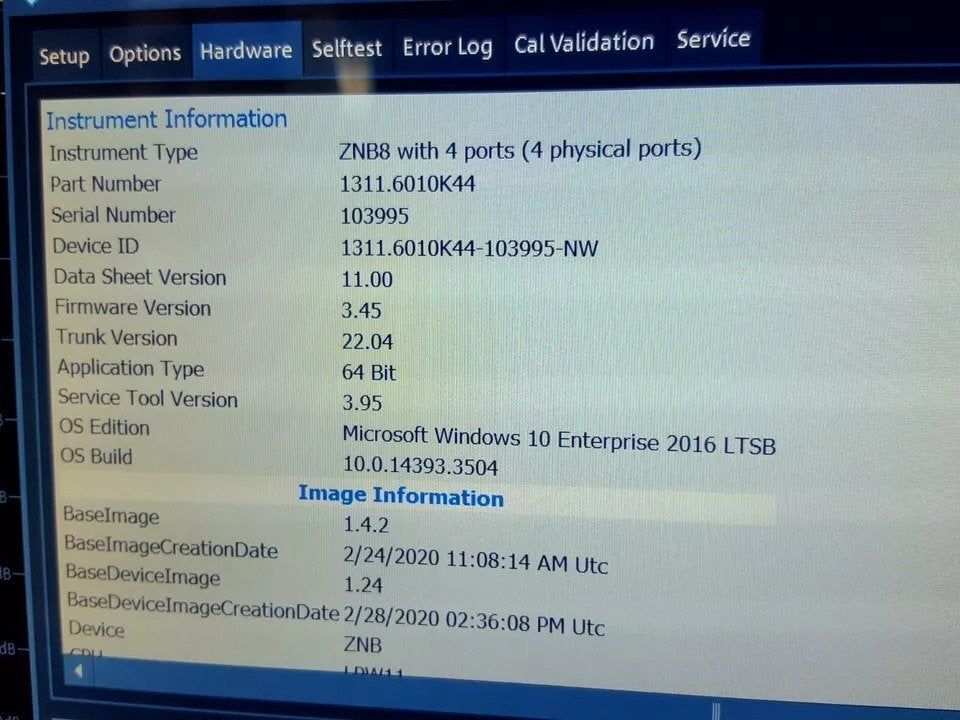
Task: Click the Trunk Version label
Action: point(117,337)
